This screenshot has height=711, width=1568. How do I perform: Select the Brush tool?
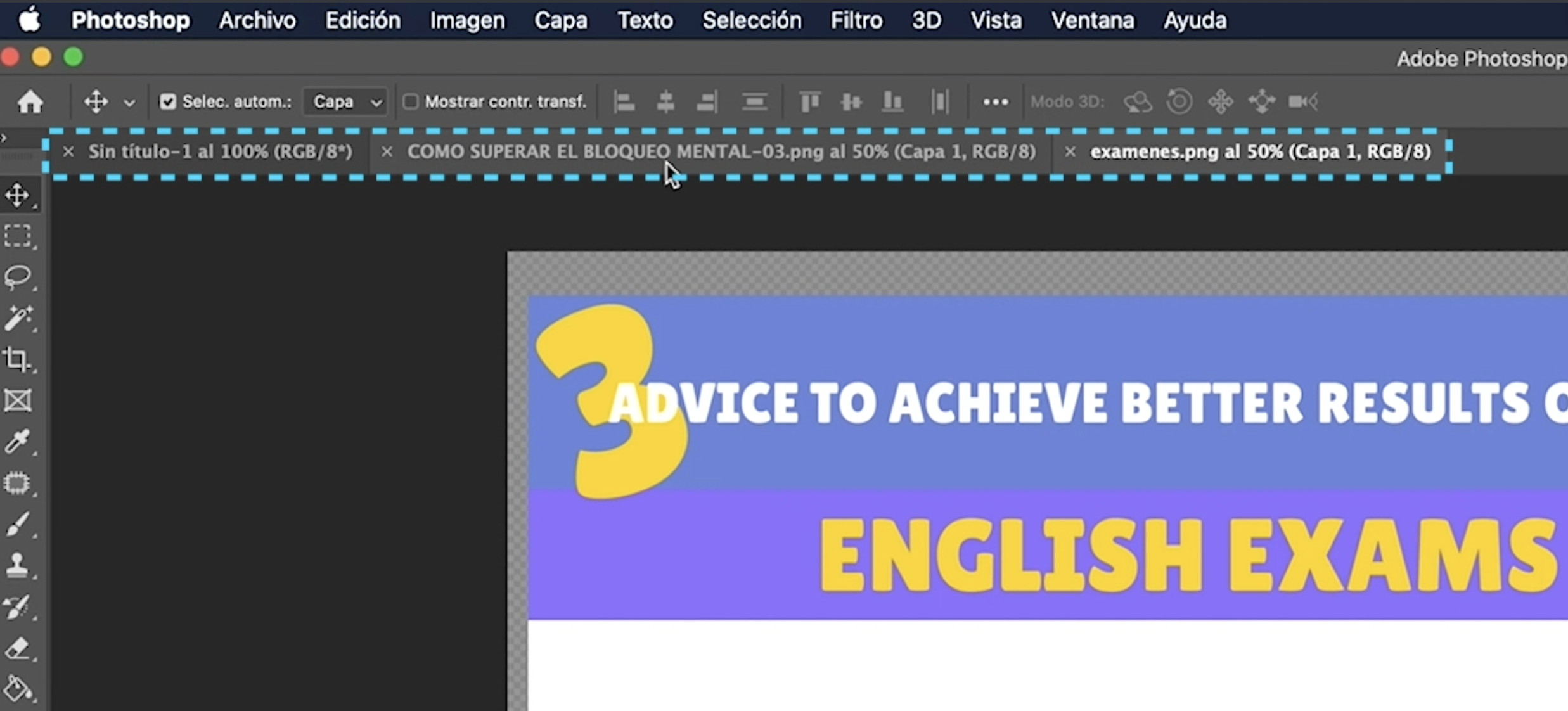pyautogui.click(x=21, y=524)
